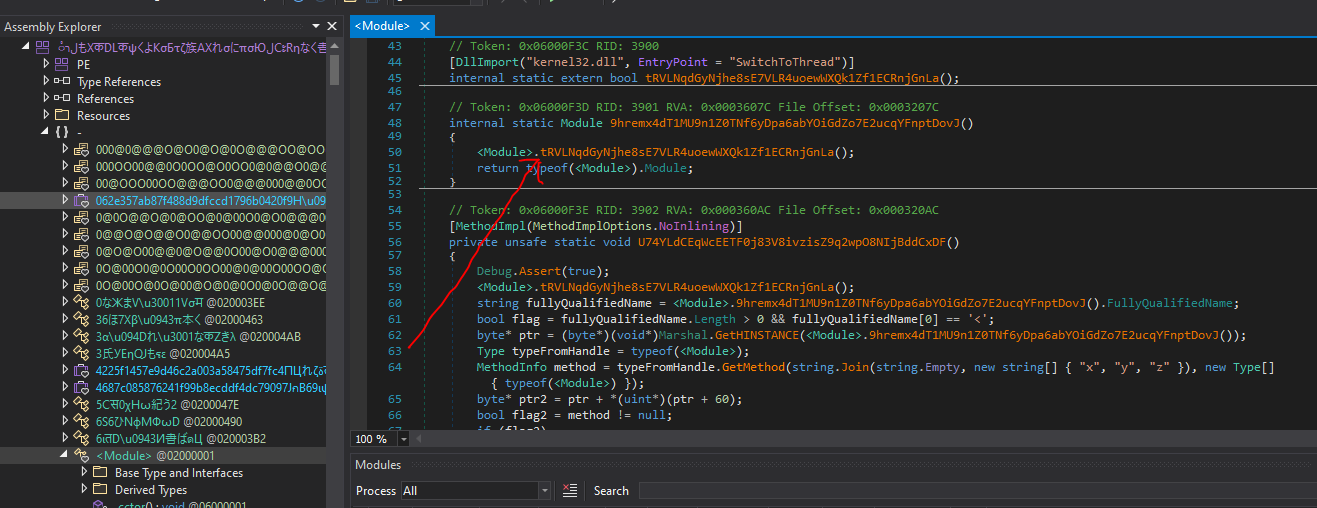Viewport: 1317px width, 508px height.
Task: Click the 4687c085876241f99b8 struct icon
Action: [82, 387]
